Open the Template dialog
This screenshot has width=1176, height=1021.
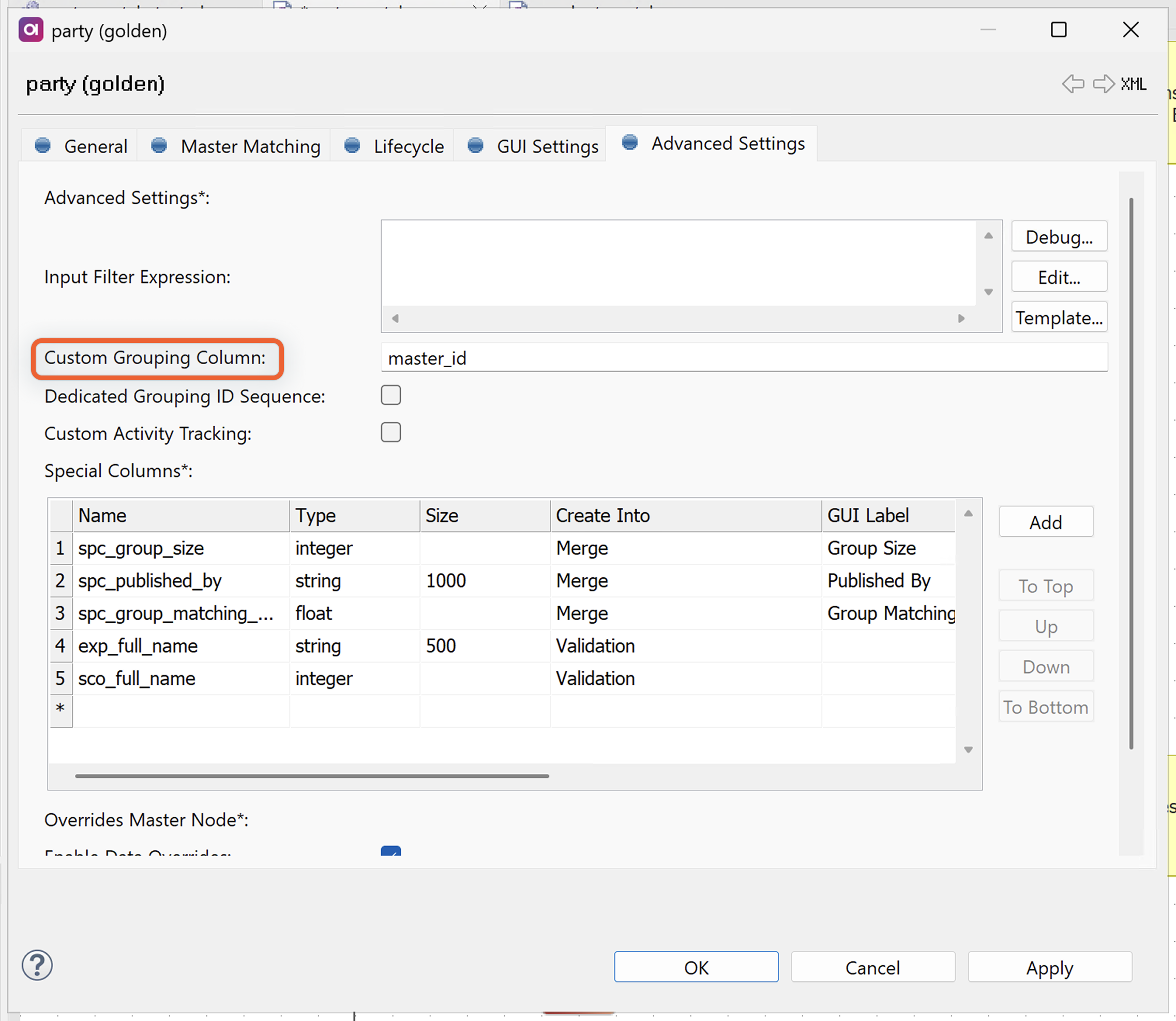1059,318
